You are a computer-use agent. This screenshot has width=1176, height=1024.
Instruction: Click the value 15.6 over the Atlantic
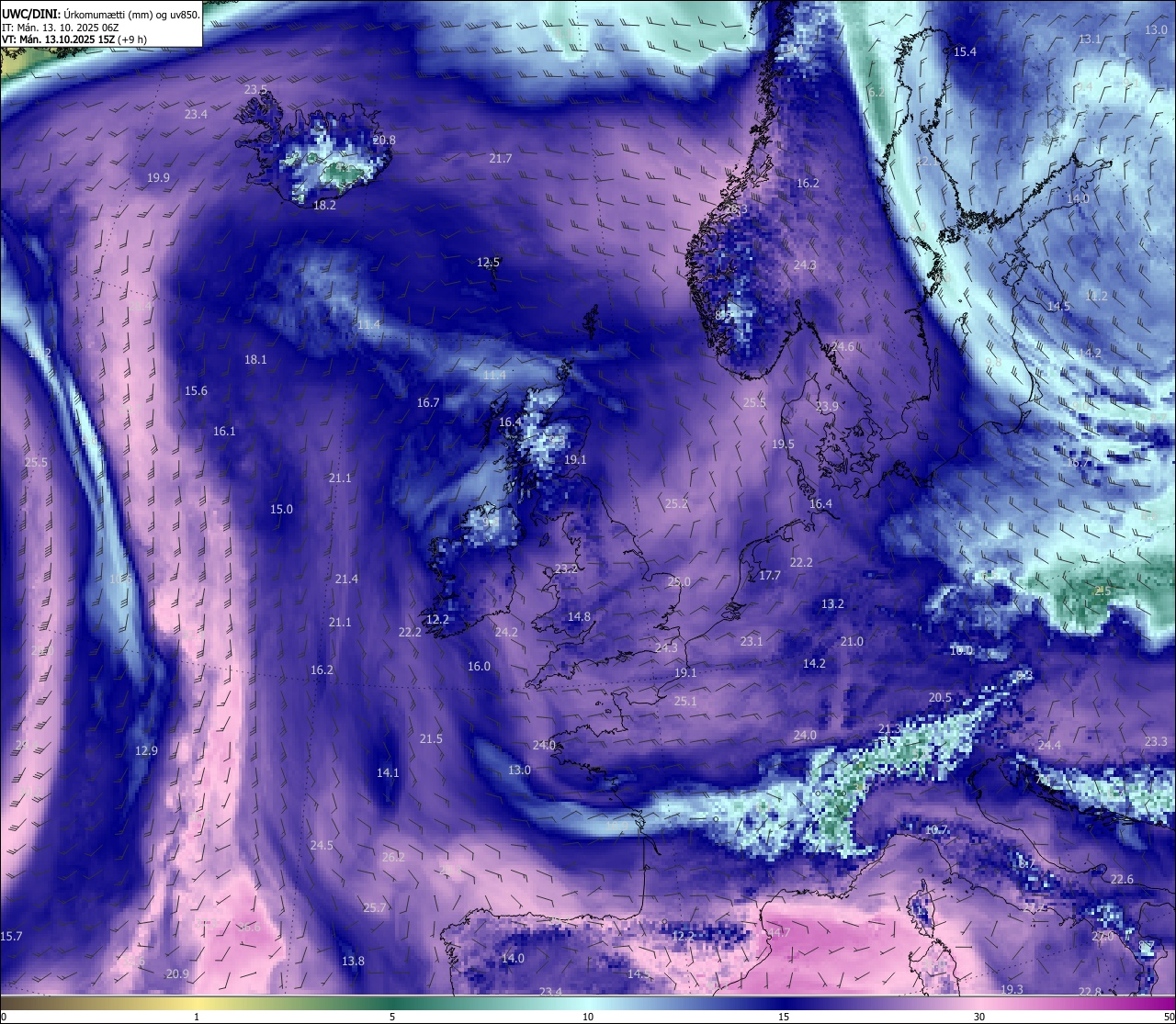(196, 391)
